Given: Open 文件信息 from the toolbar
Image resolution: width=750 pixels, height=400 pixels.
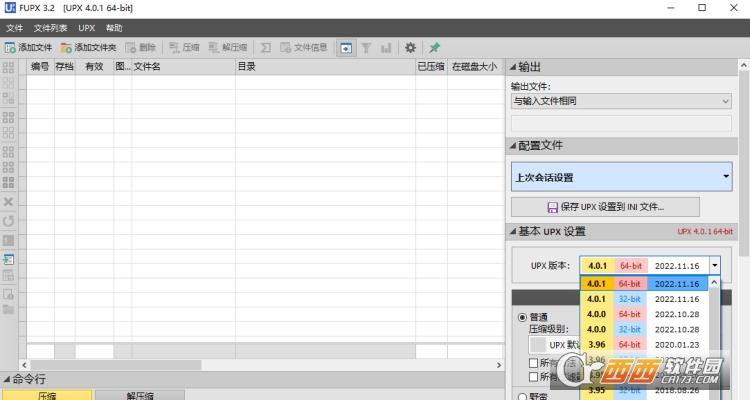Looking at the screenshot, I should tap(304, 48).
